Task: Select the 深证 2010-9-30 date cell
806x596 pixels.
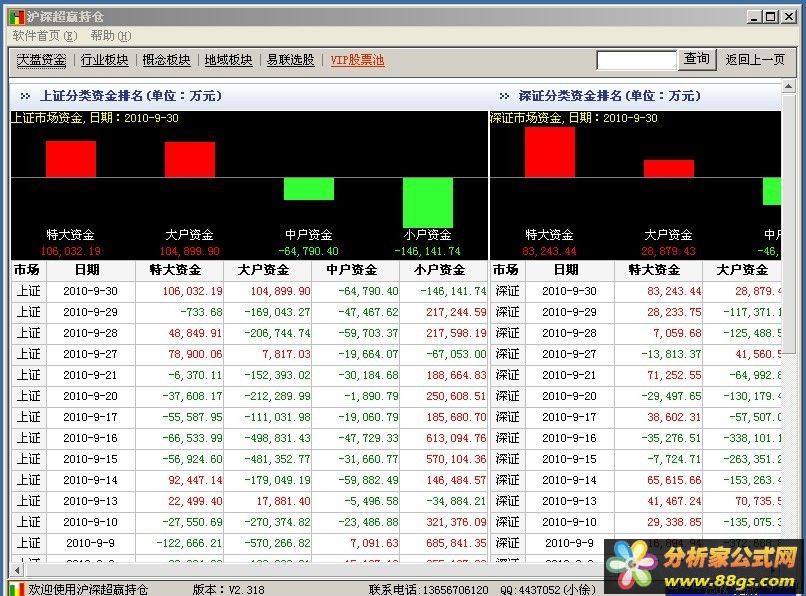Action: [x=570, y=291]
